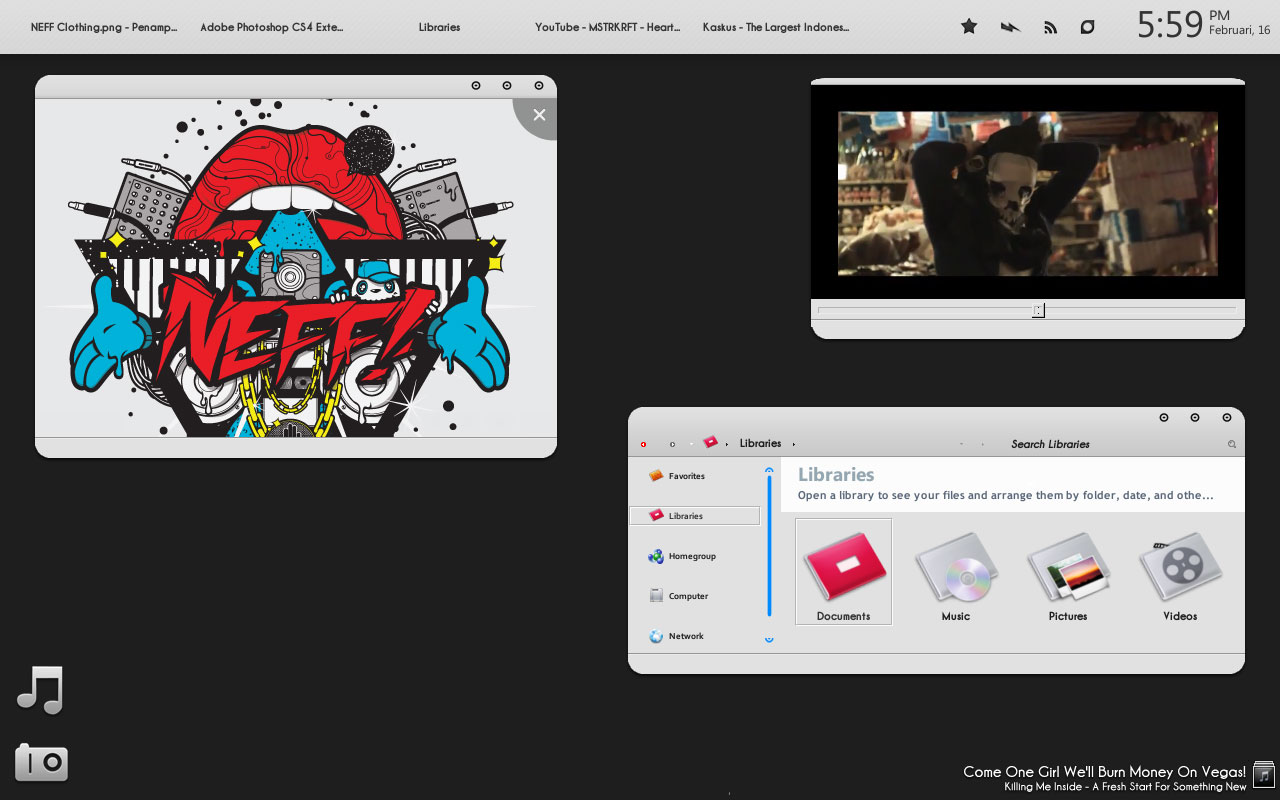The width and height of the screenshot is (1280, 800).
Task: Click the song title Come One Girl
Action: [x=1104, y=772]
